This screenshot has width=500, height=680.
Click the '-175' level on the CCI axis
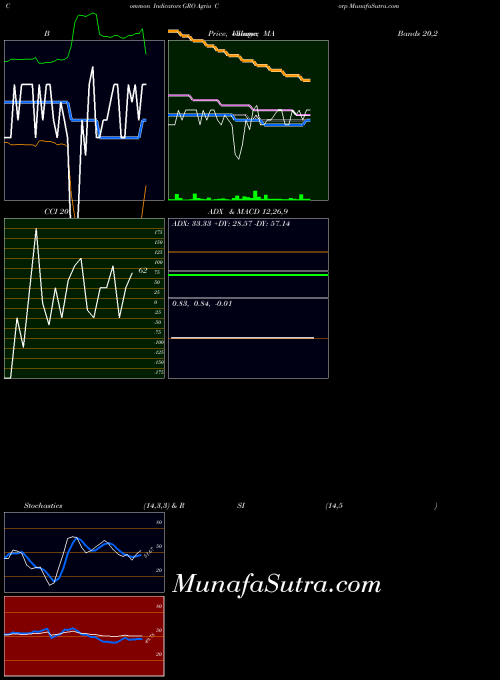[159, 372]
